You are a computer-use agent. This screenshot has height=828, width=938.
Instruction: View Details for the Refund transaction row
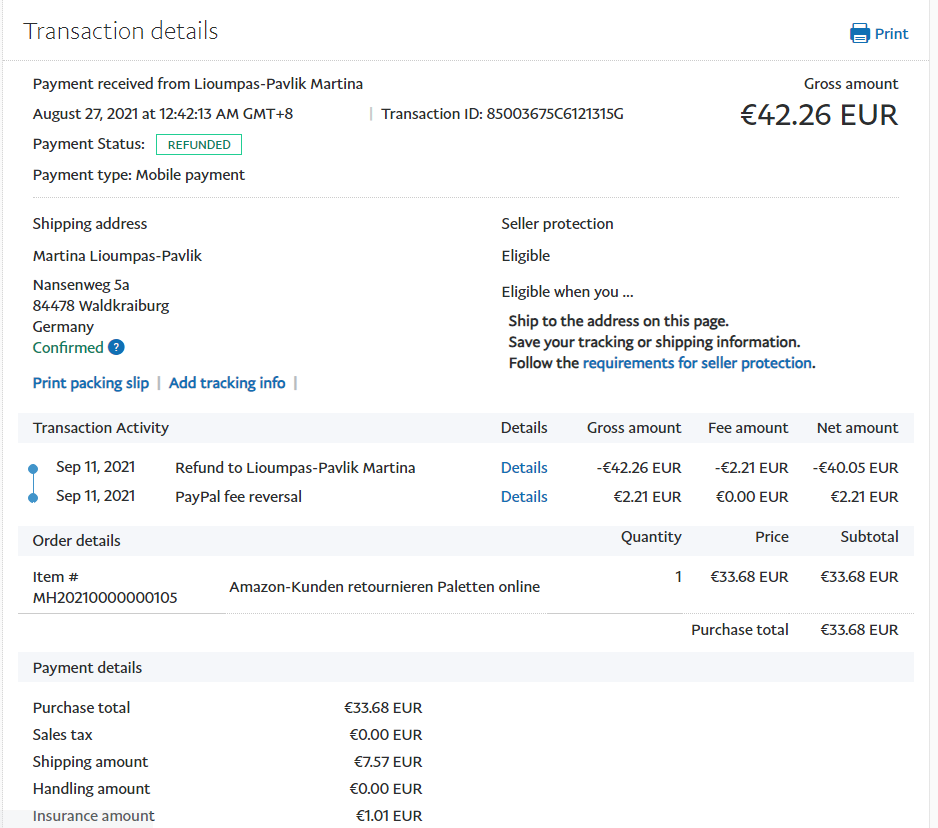[524, 468]
